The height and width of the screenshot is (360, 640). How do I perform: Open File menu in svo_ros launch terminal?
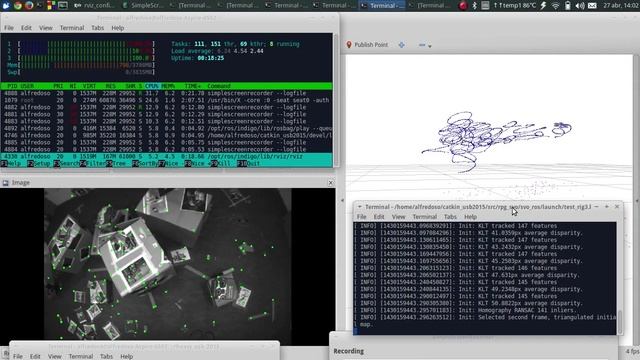pos(362,217)
